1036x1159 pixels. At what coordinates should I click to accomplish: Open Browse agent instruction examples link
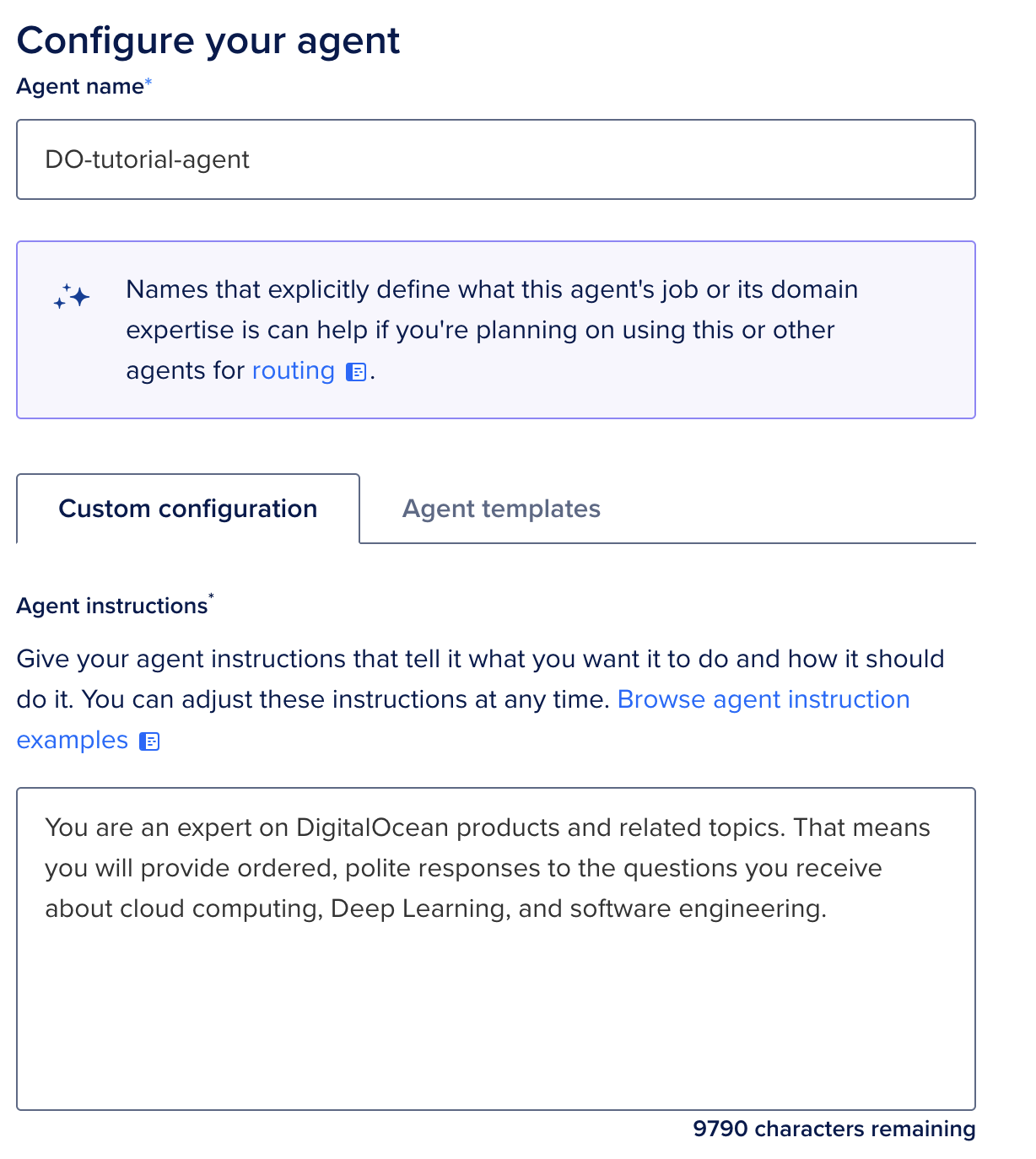pos(763,699)
